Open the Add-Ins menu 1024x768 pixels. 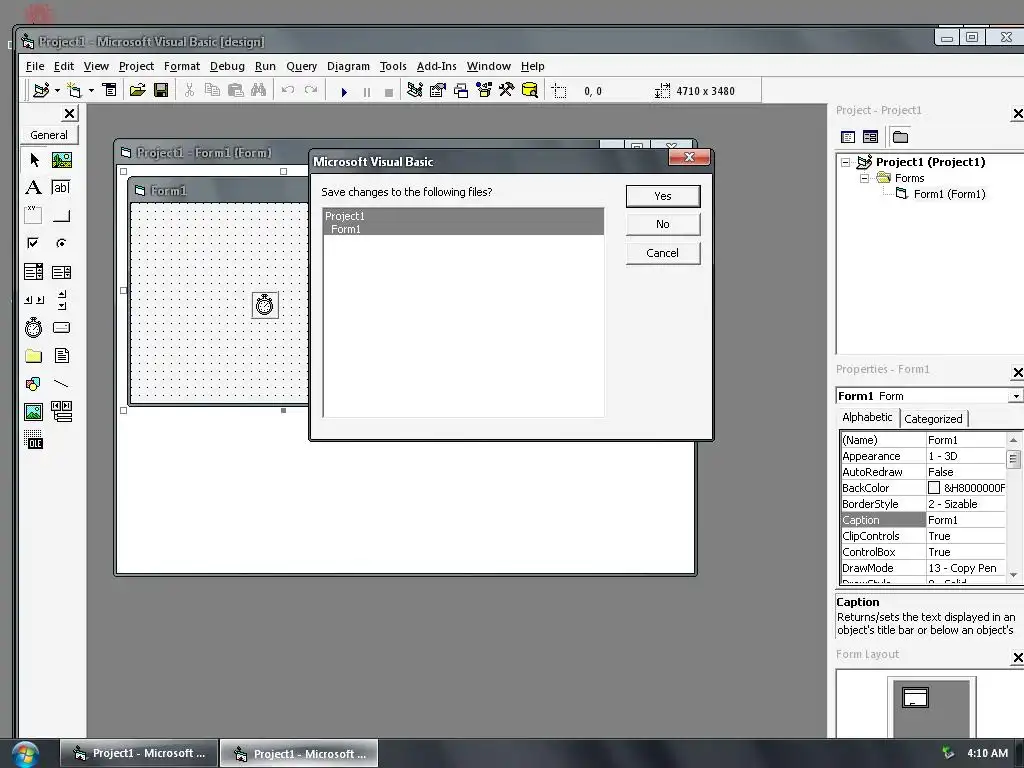pyautogui.click(x=436, y=66)
